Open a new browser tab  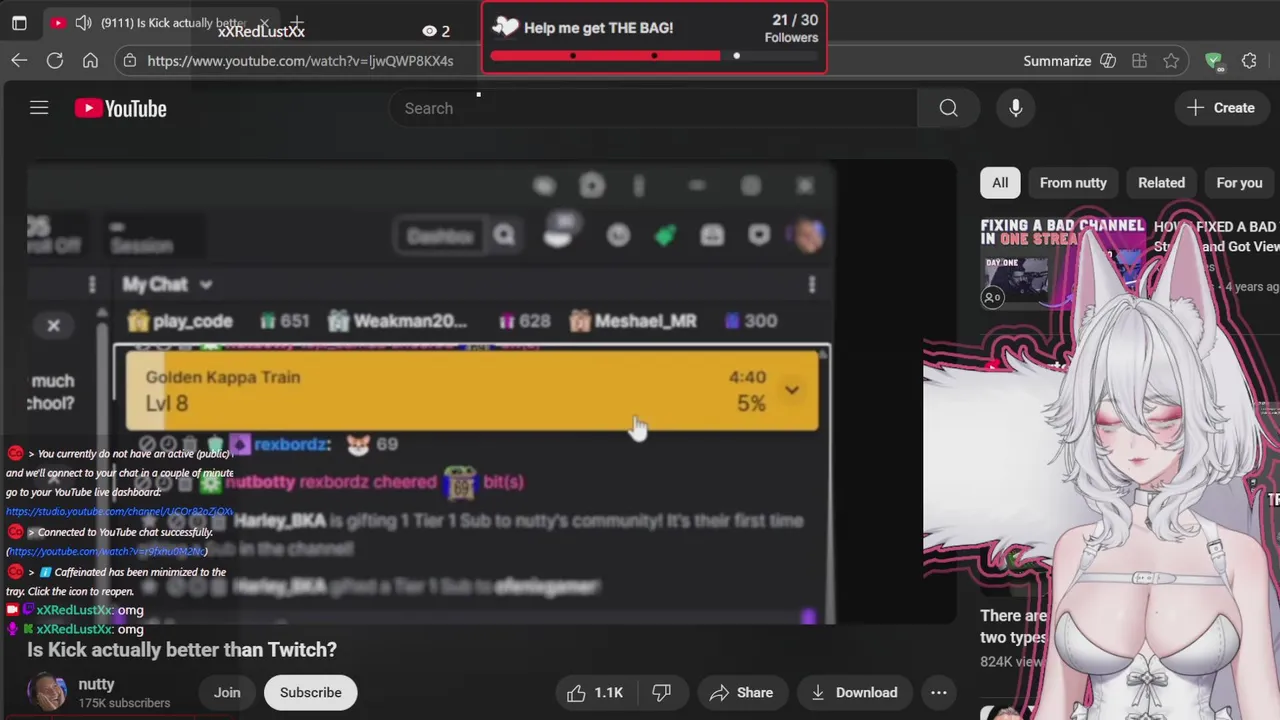pos(296,23)
